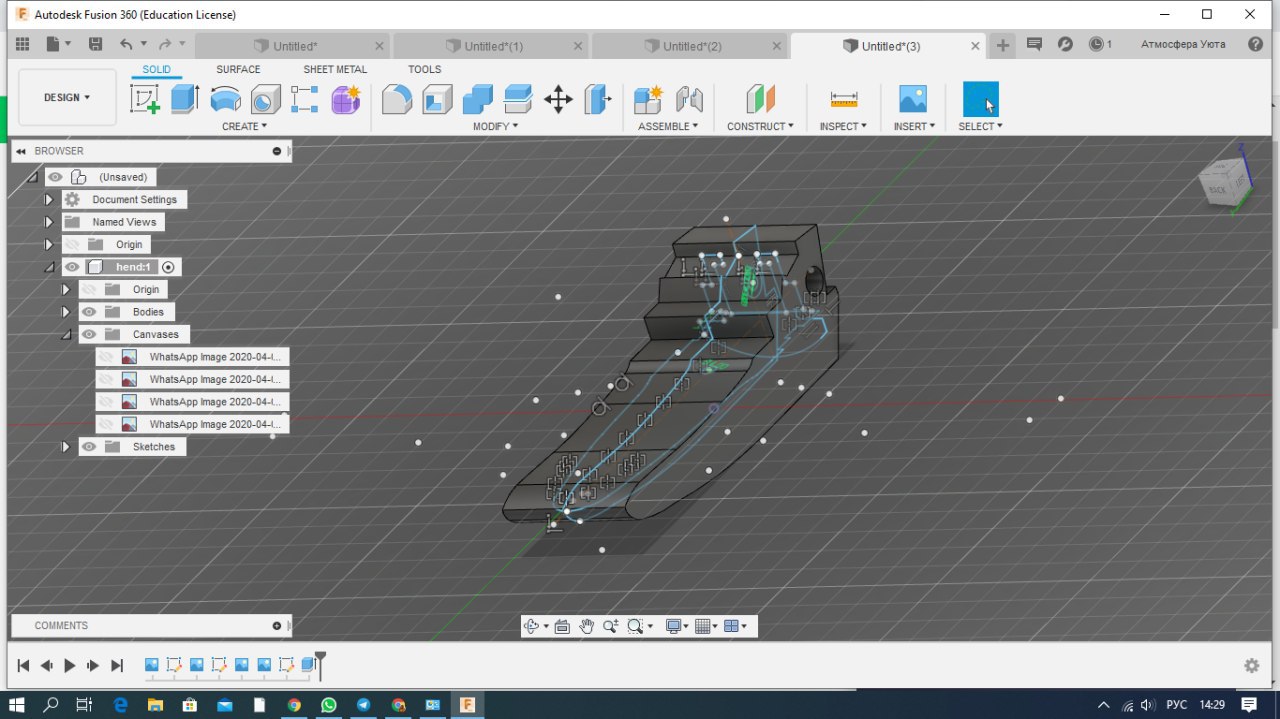Click the Move/Copy arrows icon

pos(558,99)
